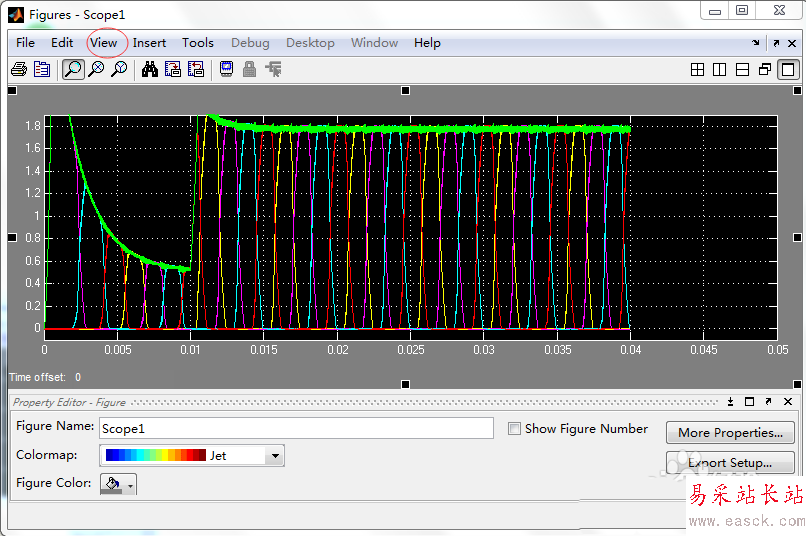Click the 1.8 y-axis tick label
Viewport: 806px width, 536px height.
33,126
